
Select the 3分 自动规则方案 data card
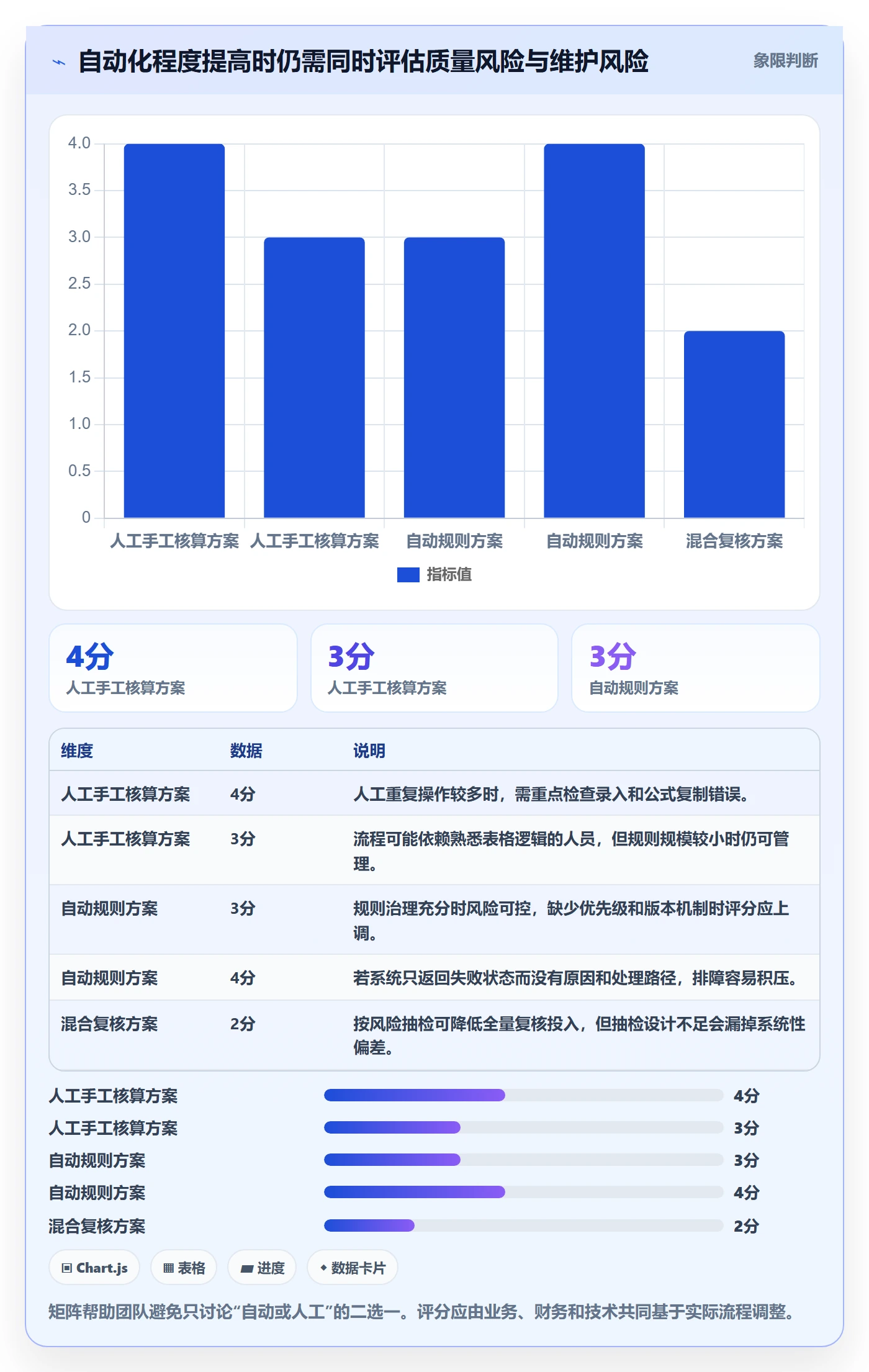pyautogui.click(x=695, y=668)
